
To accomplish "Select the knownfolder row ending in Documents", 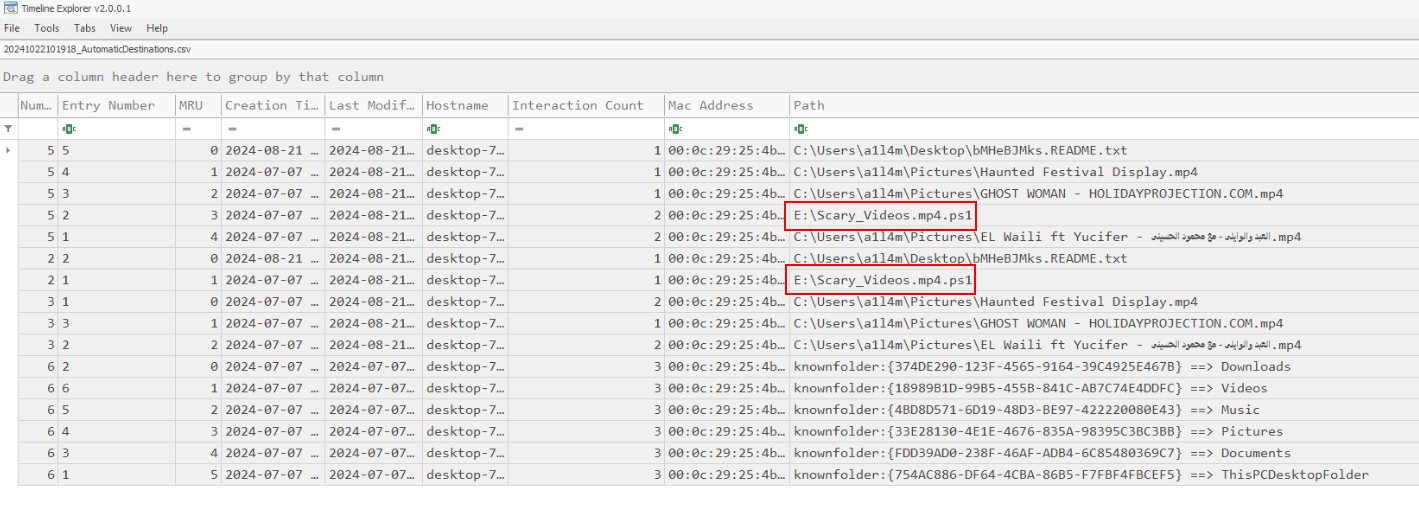I will [709, 453].
